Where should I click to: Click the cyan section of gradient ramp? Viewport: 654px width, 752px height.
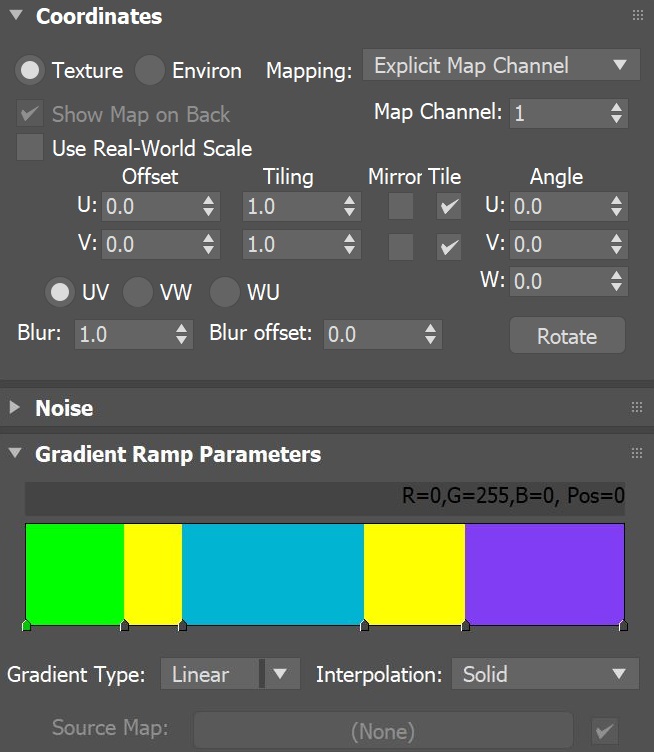point(272,572)
